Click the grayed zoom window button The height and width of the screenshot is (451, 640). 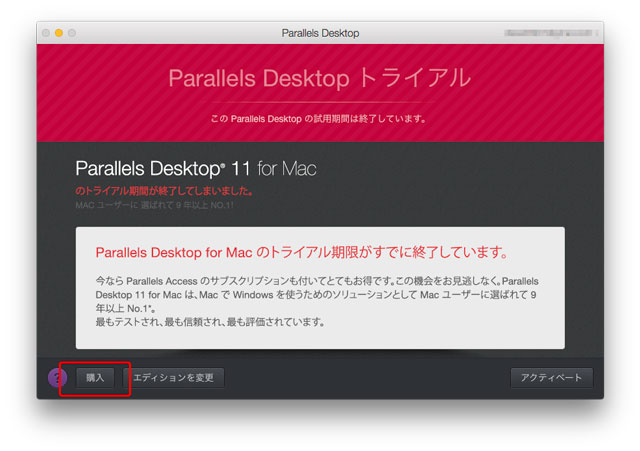(x=72, y=33)
